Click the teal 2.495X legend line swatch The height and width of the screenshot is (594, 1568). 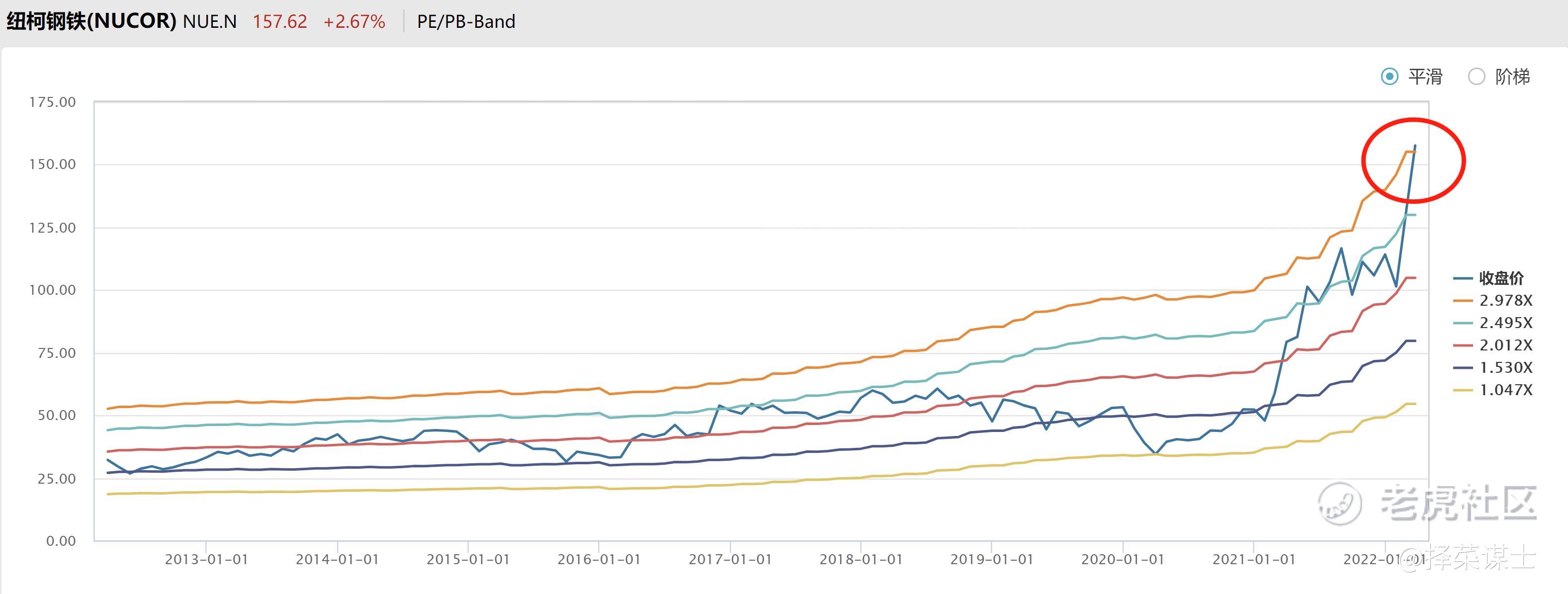(1463, 323)
